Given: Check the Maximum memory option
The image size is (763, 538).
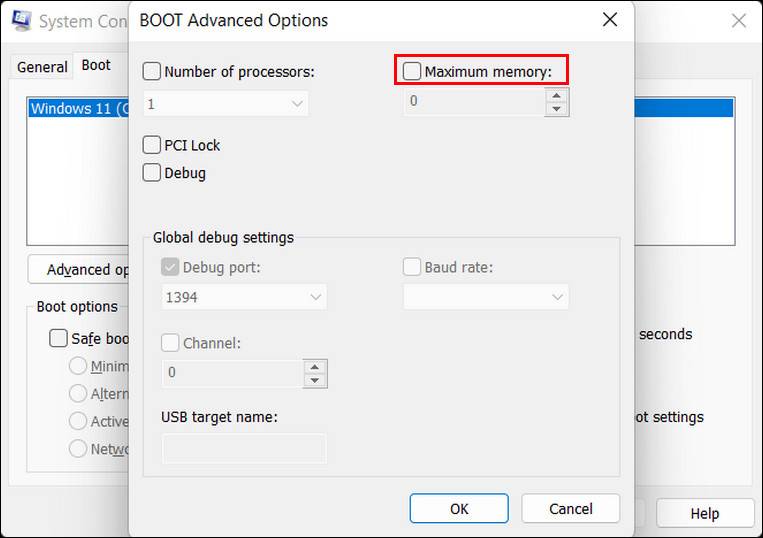Looking at the screenshot, I should click(412, 71).
